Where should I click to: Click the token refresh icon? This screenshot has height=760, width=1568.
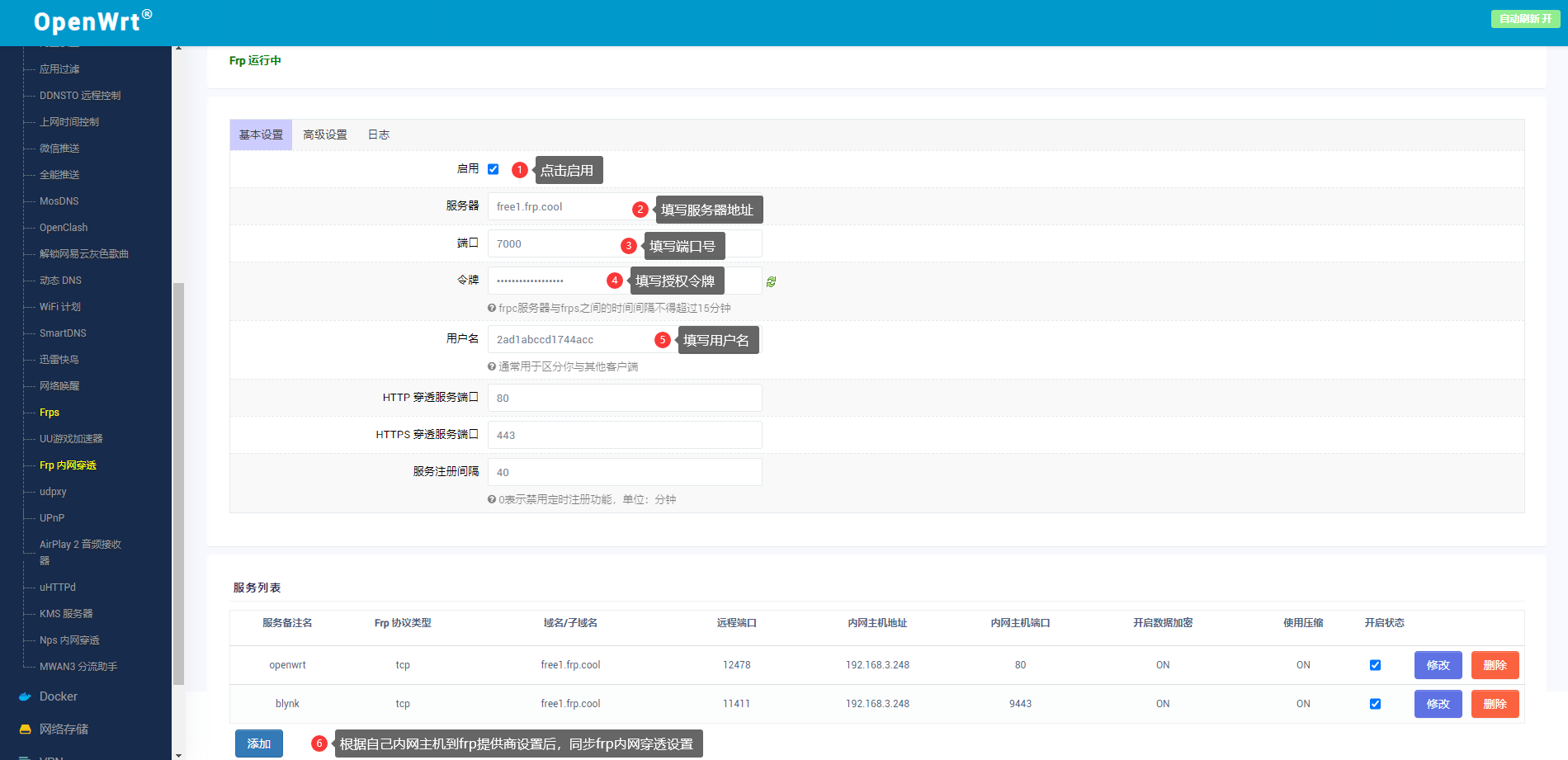pos(771,281)
